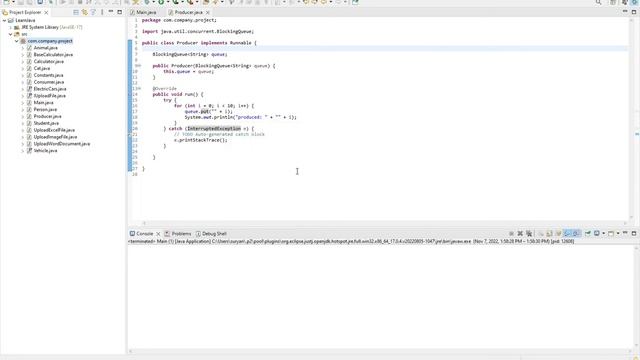Image resolution: width=640 pixels, height=360 pixels.
Task: Toggle Link with Editor in Project Explorer
Action: tap(84, 12)
